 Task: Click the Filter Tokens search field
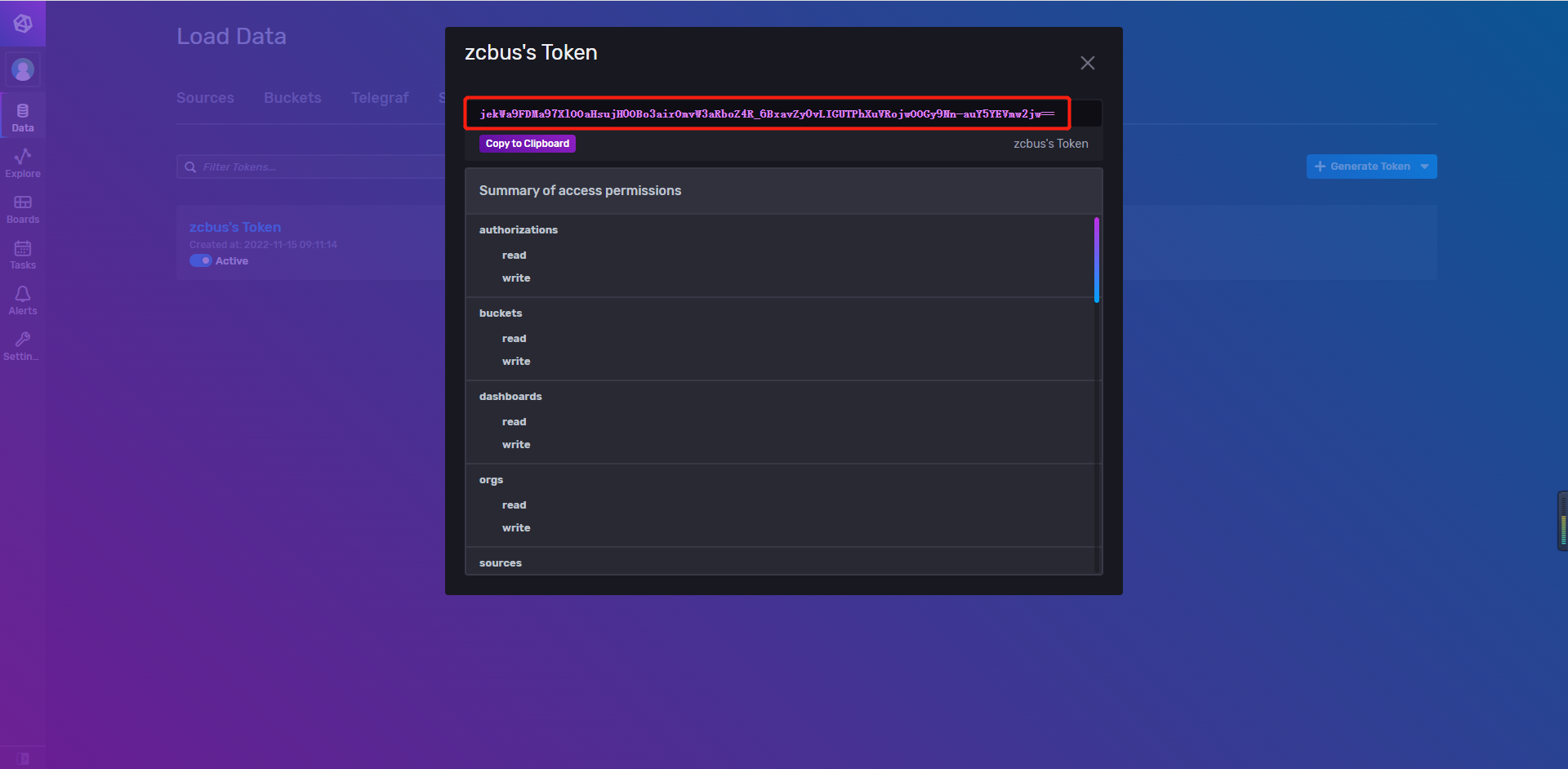coord(318,167)
